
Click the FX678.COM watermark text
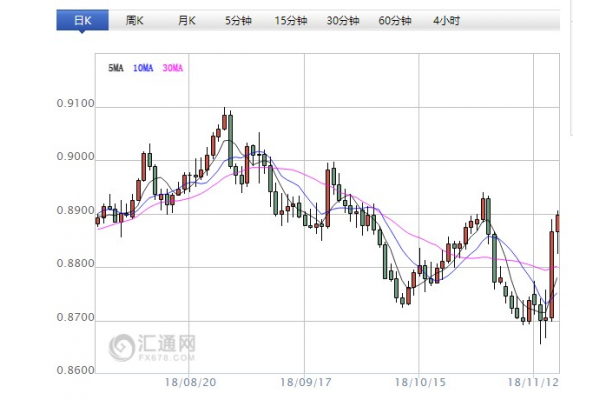point(166,357)
